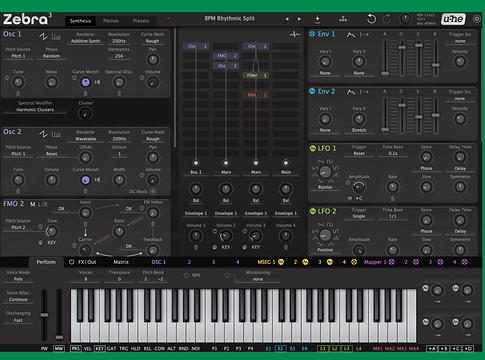Click the Osc 1 spectrum bars icon
The width and height of the screenshot is (485, 360).
tap(56, 36)
